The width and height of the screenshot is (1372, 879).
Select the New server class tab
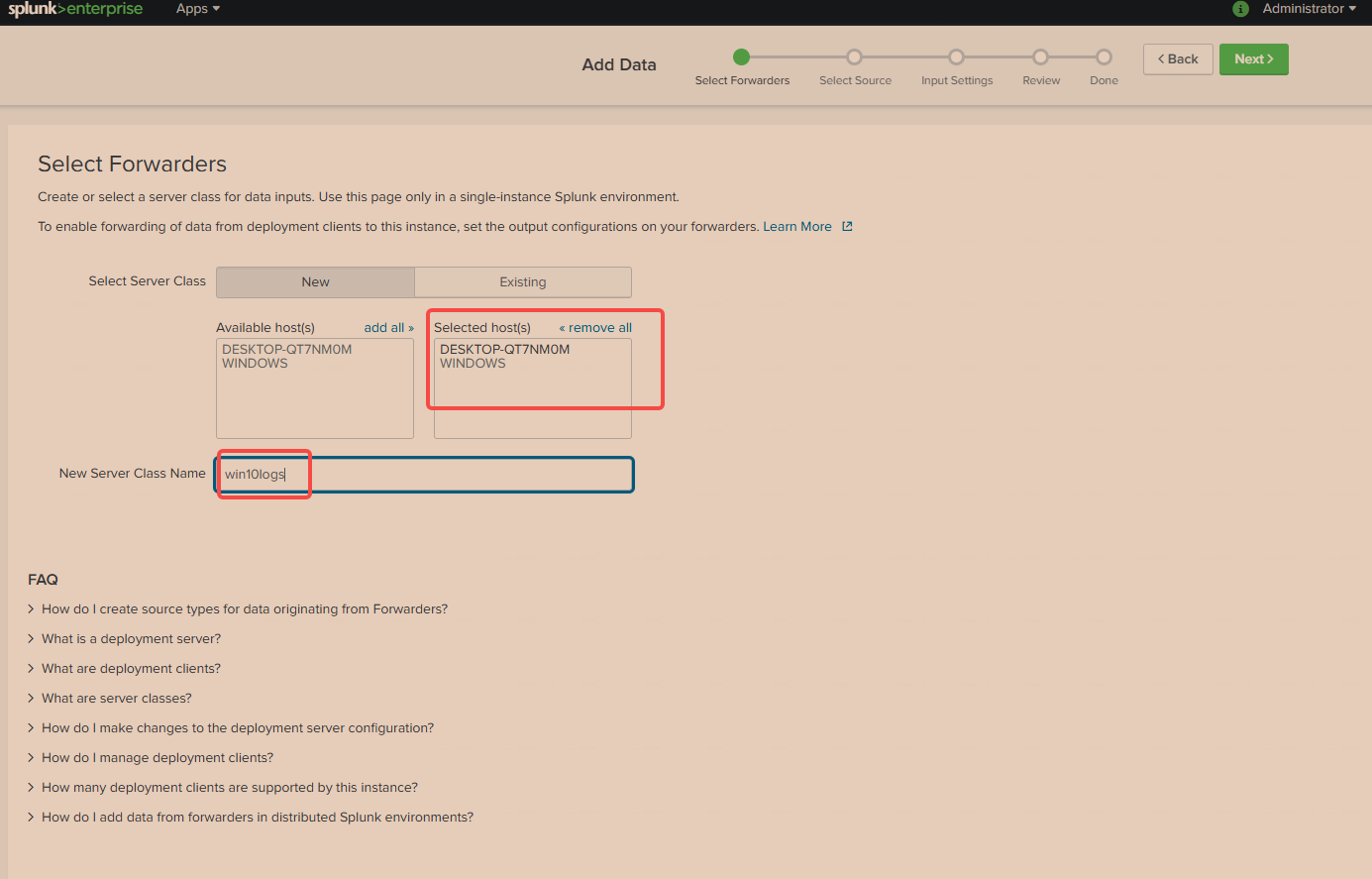coord(315,282)
